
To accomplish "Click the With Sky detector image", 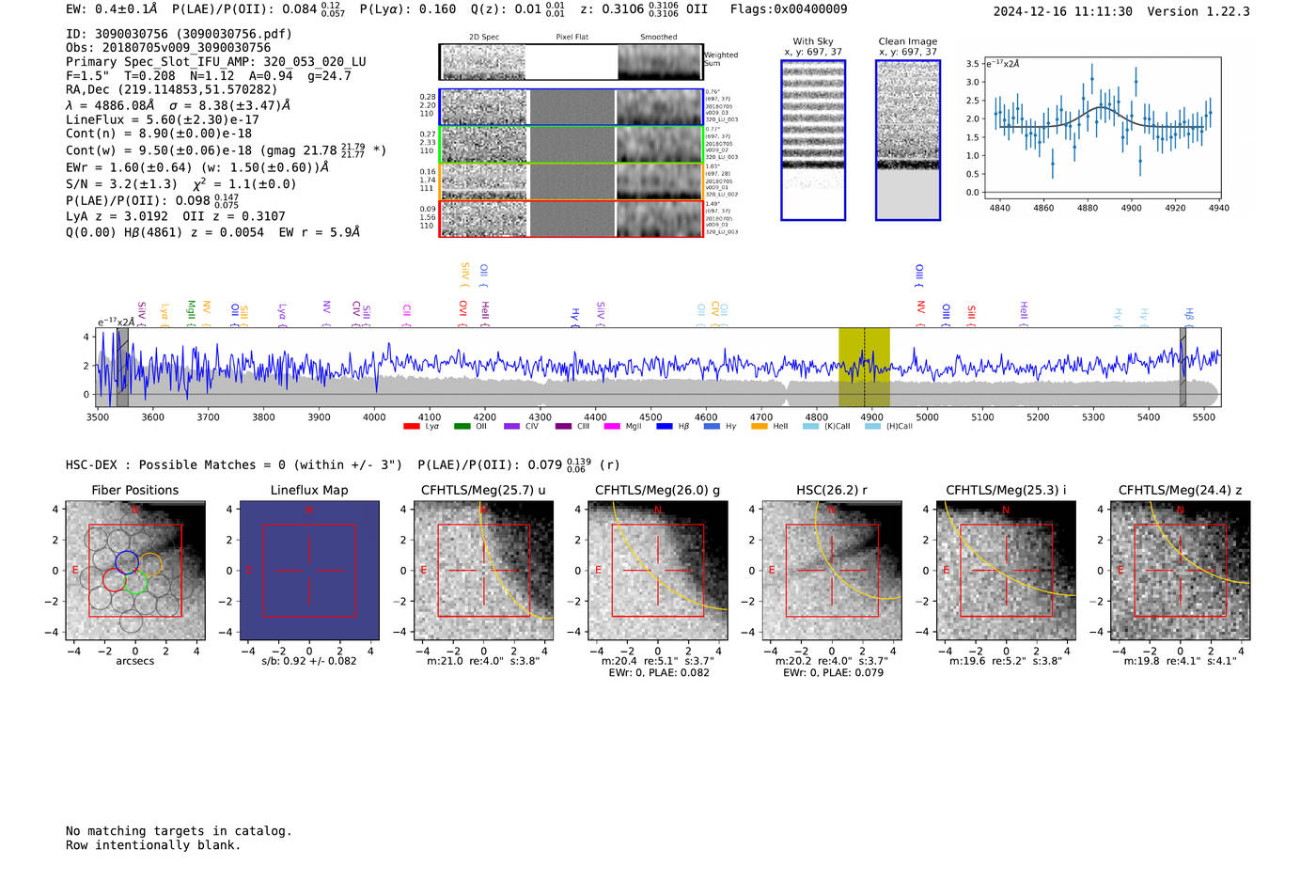I will coord(813,140).
